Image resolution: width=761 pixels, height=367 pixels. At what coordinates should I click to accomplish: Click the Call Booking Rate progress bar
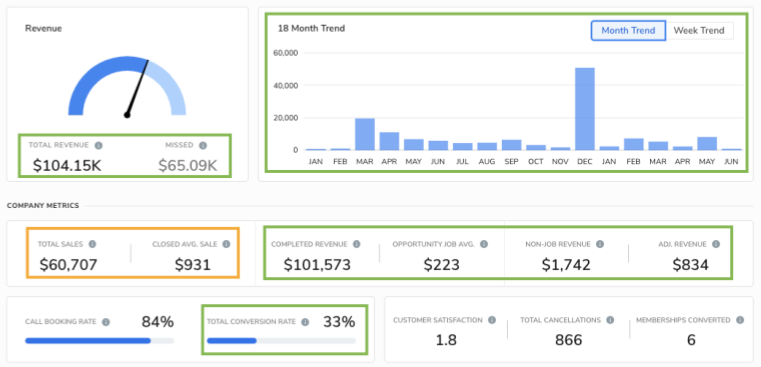pyautogui.click(x=99, y=341)
